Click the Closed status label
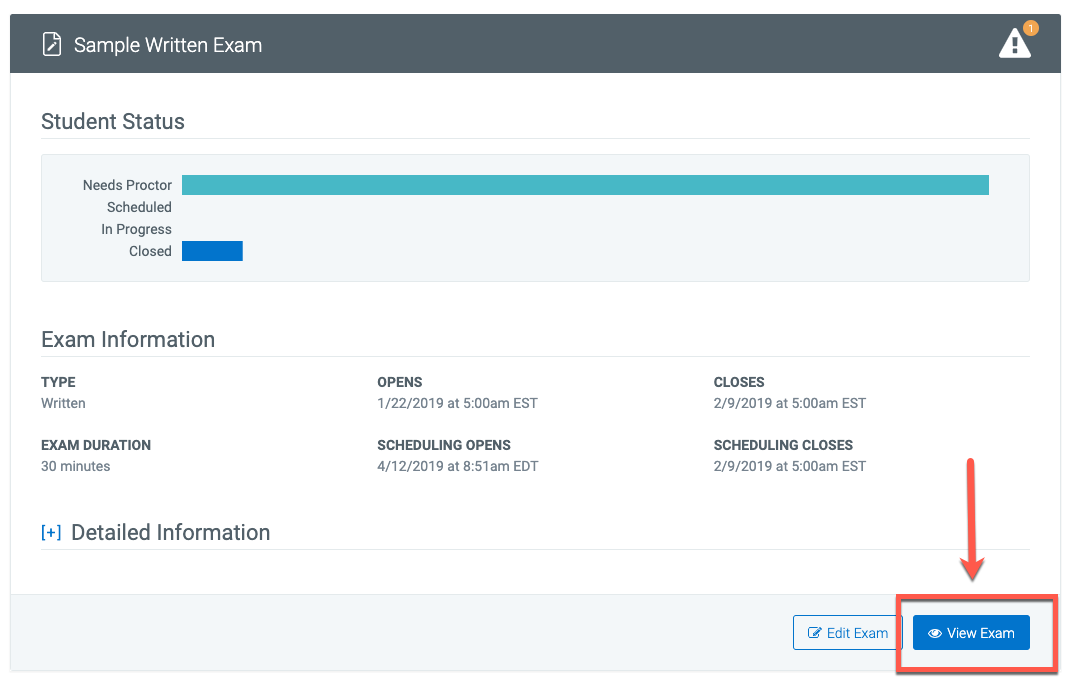1074x682 pixels. pos(150,251)
